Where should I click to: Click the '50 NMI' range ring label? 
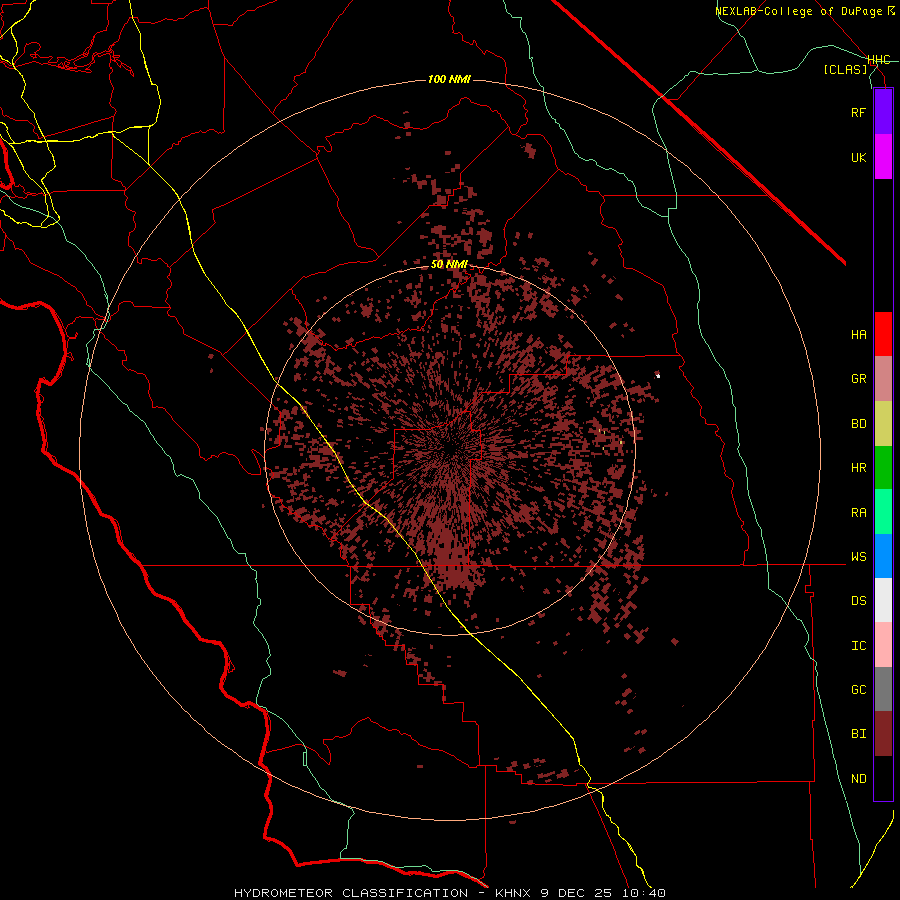click(x=449, y=265)
